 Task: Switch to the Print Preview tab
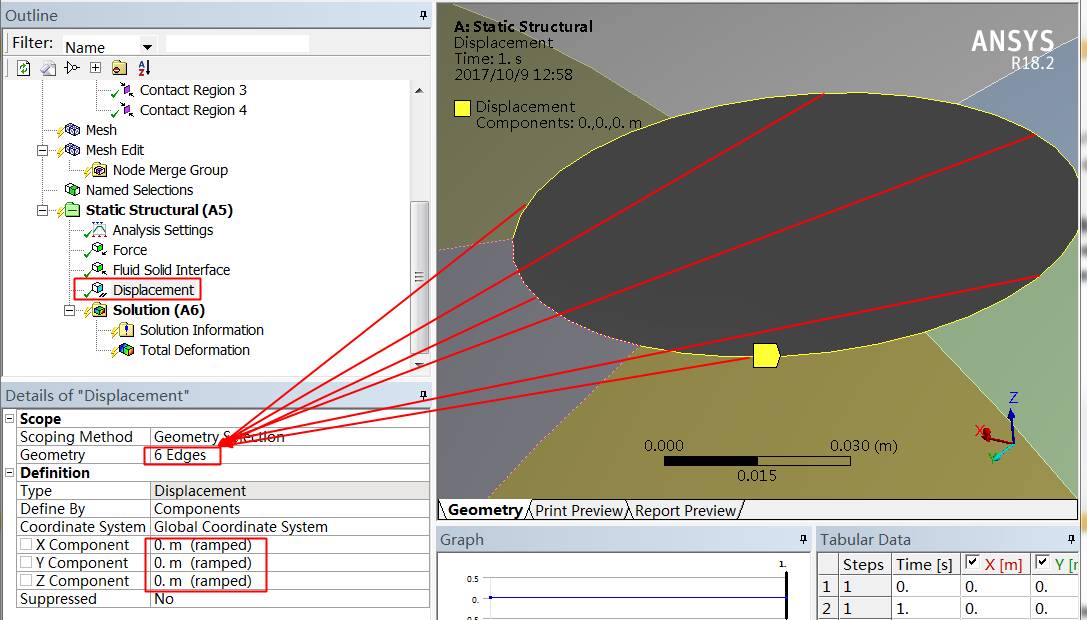click(579, 510)
